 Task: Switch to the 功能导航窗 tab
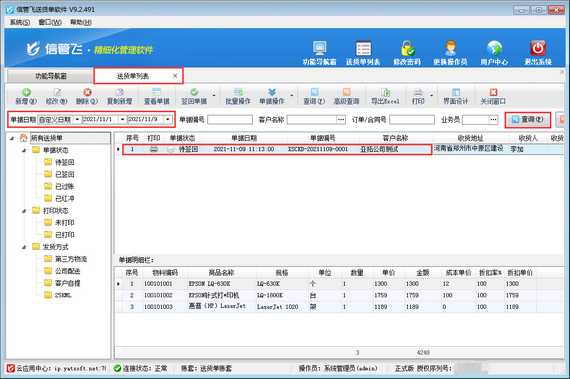tap(51, 76)
